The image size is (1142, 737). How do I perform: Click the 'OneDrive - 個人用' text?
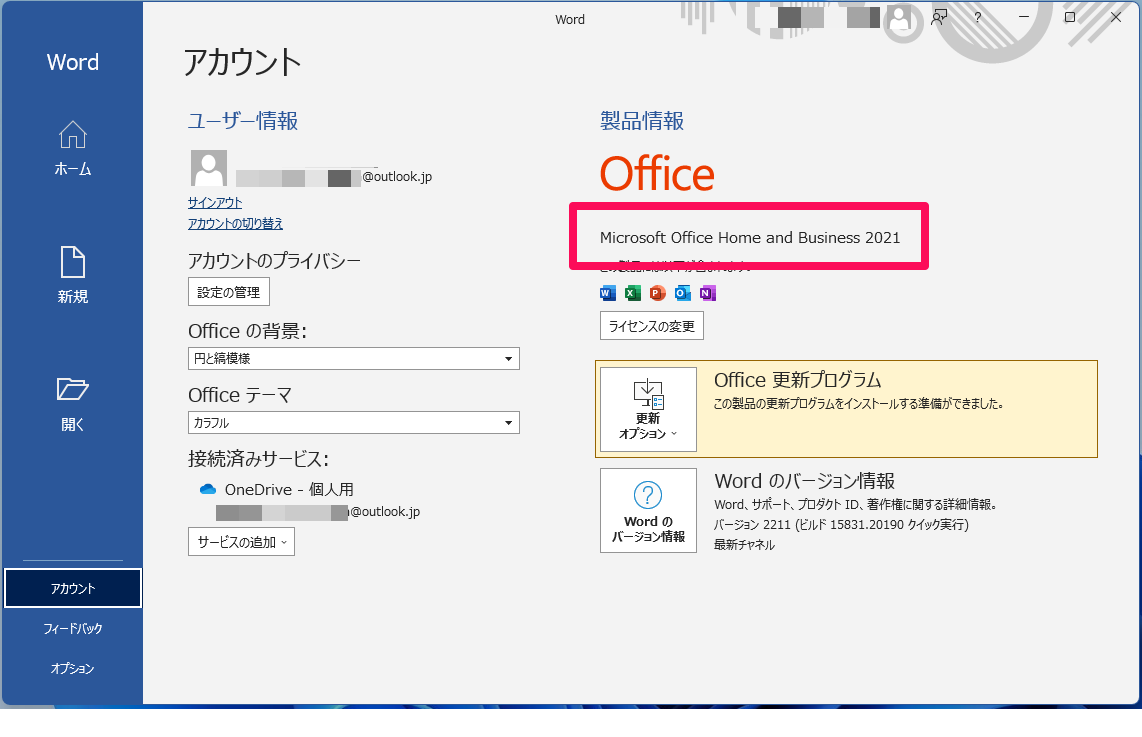(289, 489)
